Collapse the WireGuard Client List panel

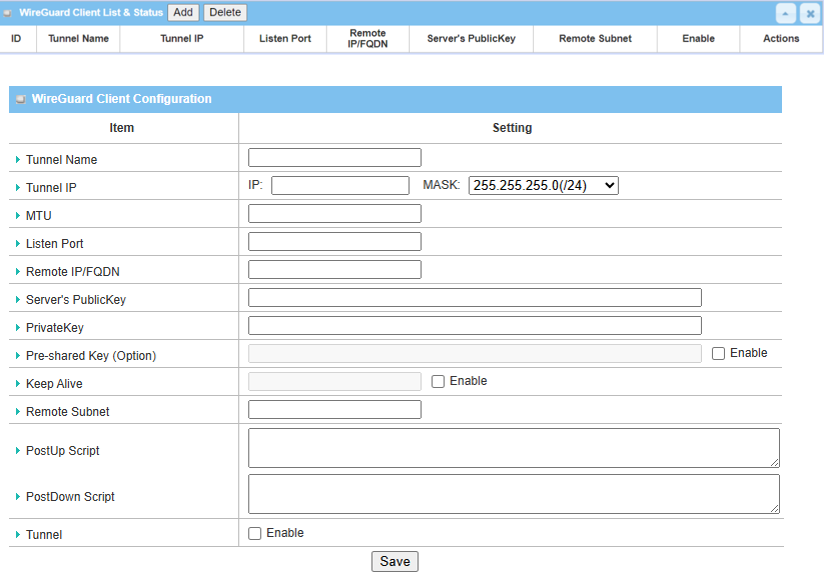click(x=786, y=13)
